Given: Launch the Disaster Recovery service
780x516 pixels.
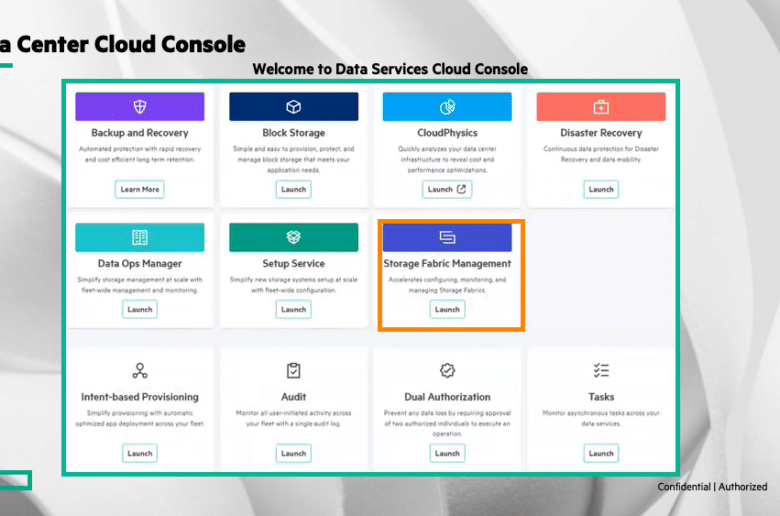Looking at the screenshot, I should tap(601, 189).
